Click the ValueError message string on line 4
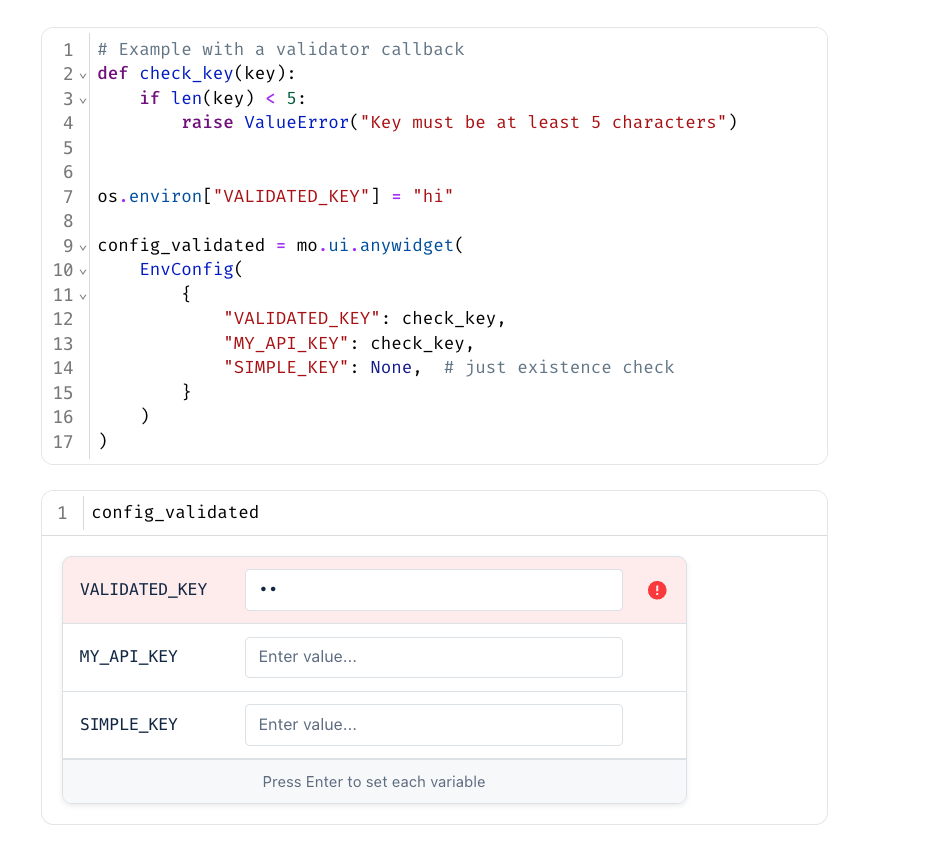Screen dimensions: 928x849 click(548, 123)
